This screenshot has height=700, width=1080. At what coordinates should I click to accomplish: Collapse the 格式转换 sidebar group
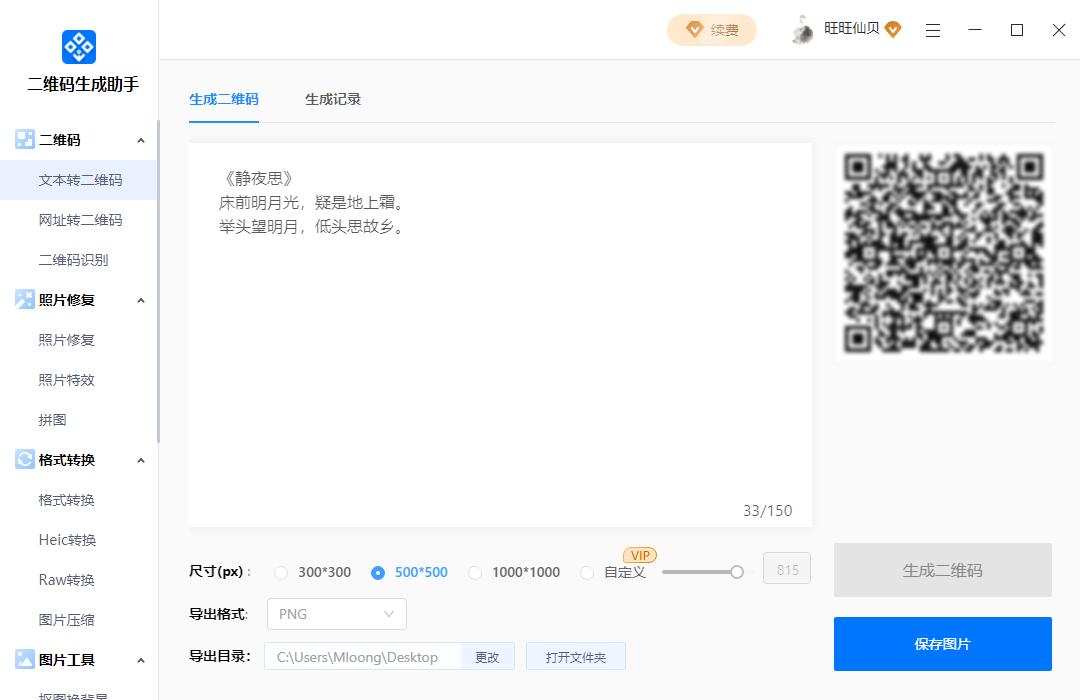141,460
